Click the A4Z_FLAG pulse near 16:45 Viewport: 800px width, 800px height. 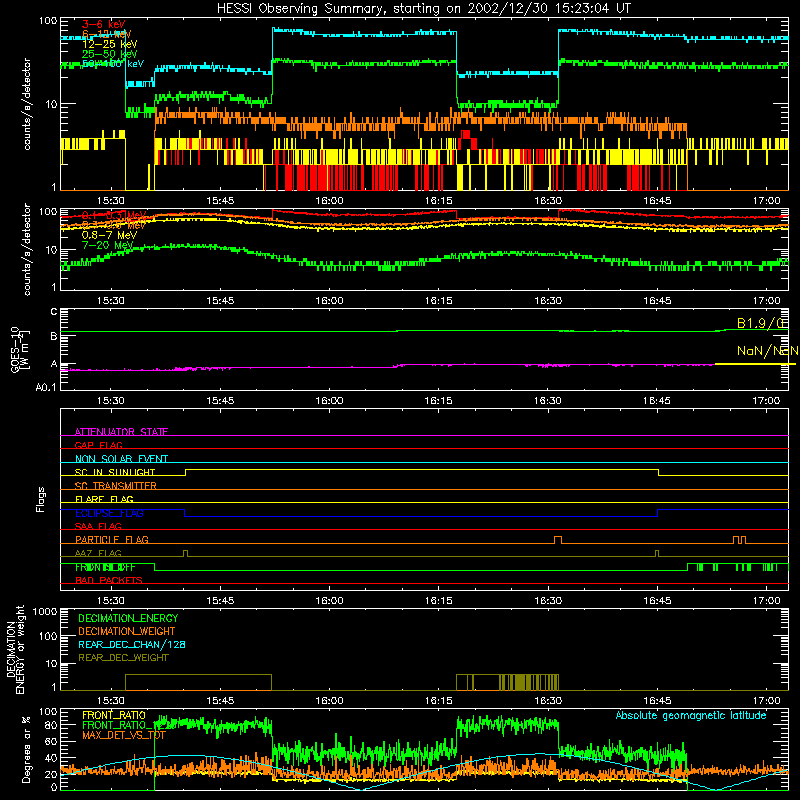(x=657, y=553)
